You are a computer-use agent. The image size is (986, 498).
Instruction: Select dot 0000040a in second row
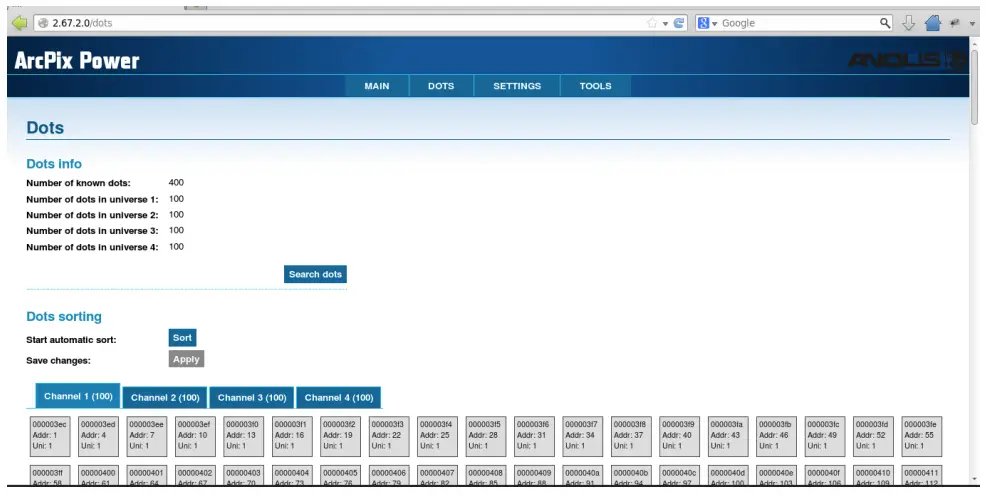pyautogui.click(x=582, y=475)
